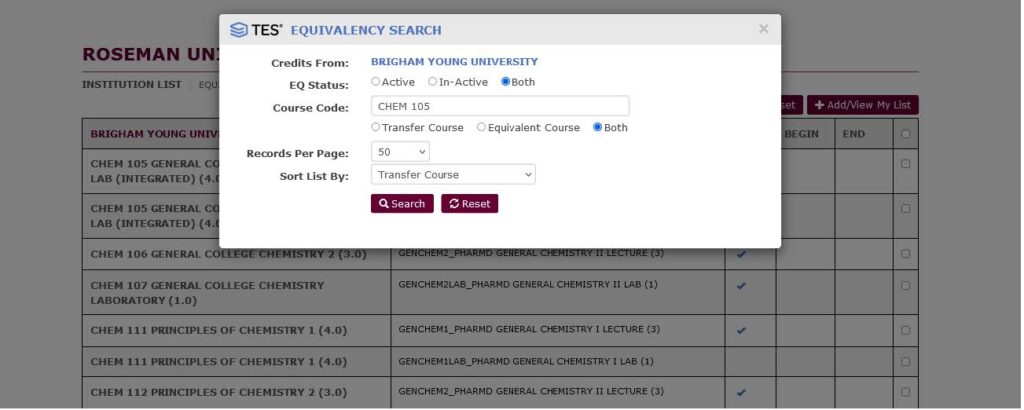The width and height of the screenshot is (1024, 410).
Task: Click the CHEM 106 row checkmark icon
Action: click(741, 254)
